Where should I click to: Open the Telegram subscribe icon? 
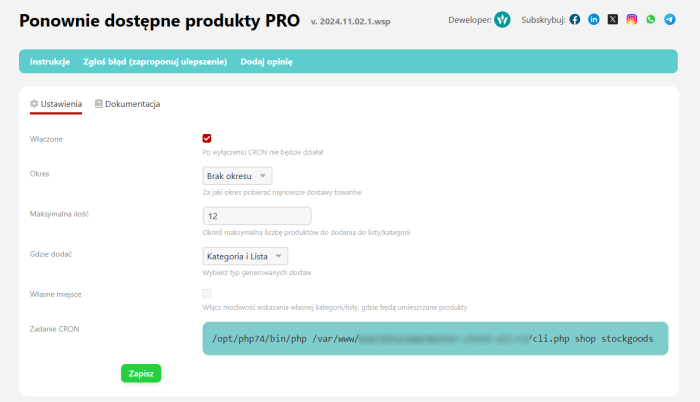pos(670,19)
